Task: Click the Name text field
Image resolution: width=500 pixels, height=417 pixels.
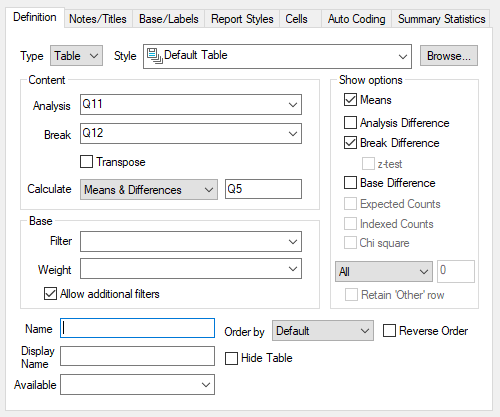Action: point(137,328)
